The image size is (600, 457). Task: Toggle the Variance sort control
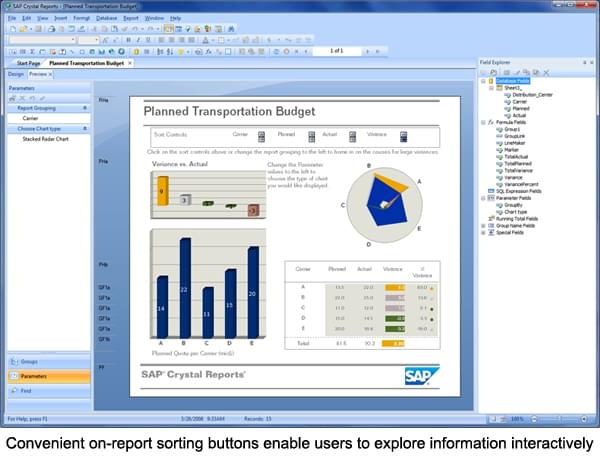(404, 137)
